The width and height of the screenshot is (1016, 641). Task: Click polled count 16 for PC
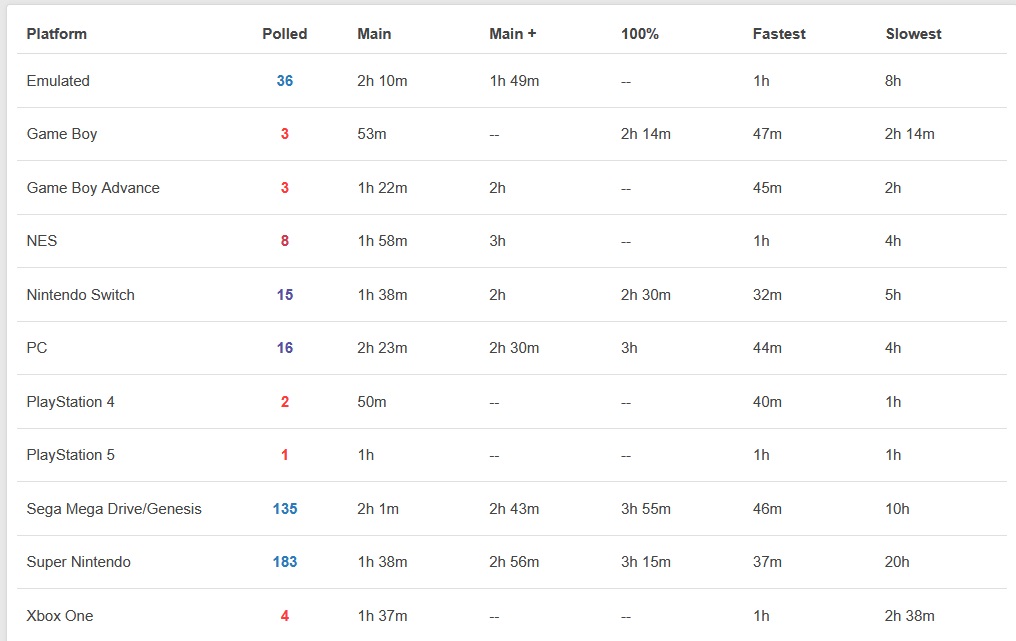click(x=285, y=348)
